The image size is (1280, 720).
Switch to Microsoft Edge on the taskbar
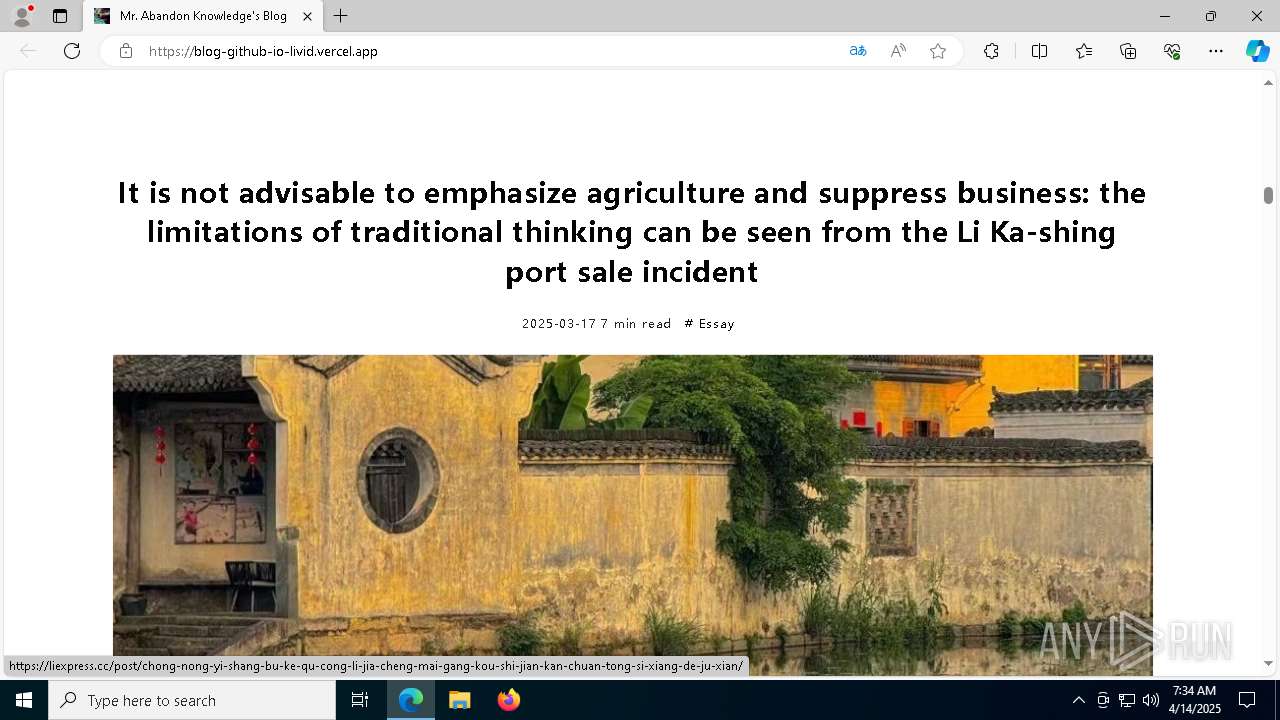coord(411,700)
